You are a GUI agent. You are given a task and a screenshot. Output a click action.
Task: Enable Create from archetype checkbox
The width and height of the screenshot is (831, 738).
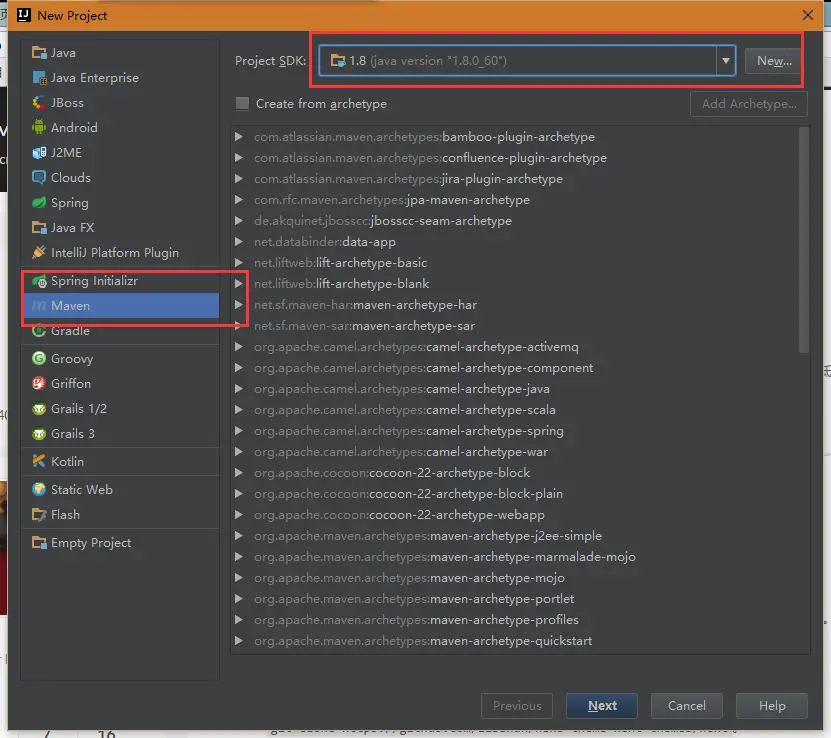click(242, 103)
